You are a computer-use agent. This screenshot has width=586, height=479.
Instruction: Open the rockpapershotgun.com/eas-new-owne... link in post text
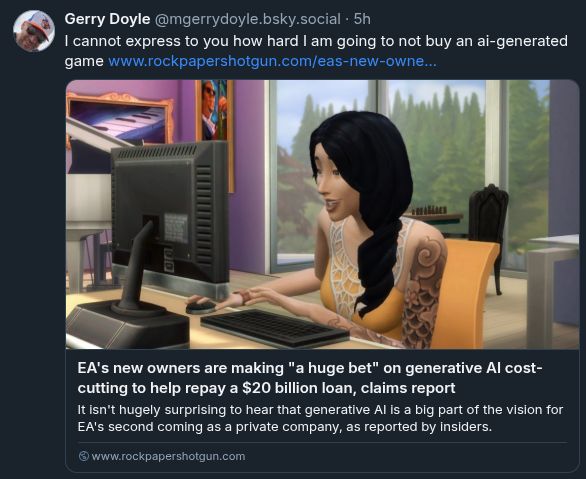coord(272,61)
